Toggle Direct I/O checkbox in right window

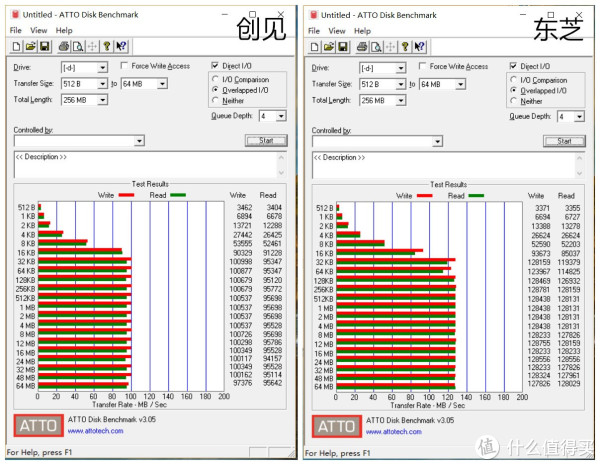point(513,66)
